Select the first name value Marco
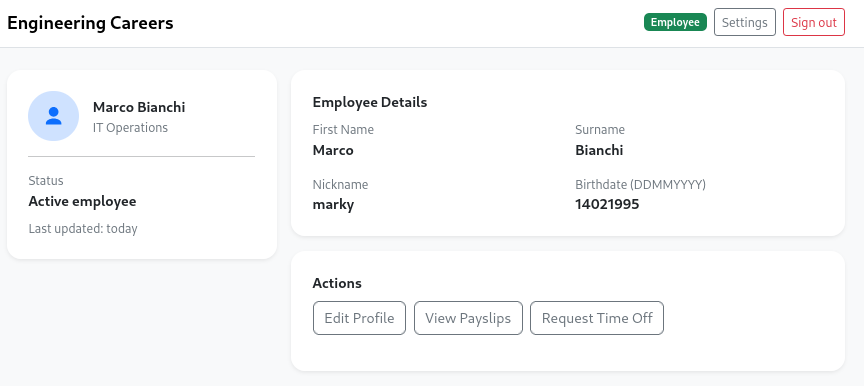The image size is (864, 386). point(333,150)
